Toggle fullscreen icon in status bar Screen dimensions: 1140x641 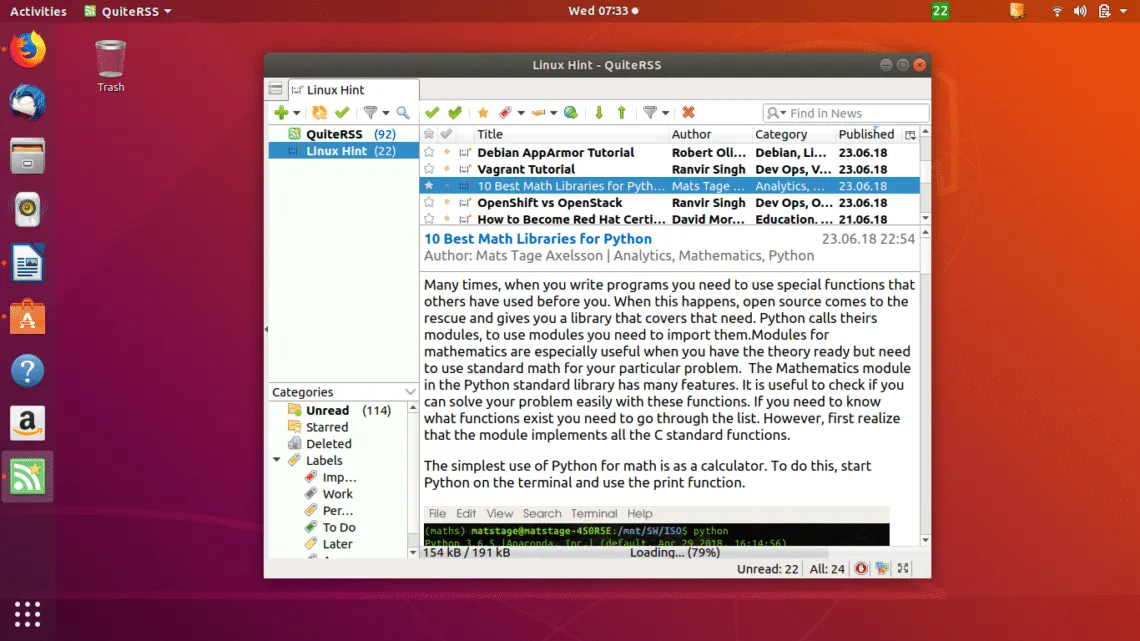904,568
